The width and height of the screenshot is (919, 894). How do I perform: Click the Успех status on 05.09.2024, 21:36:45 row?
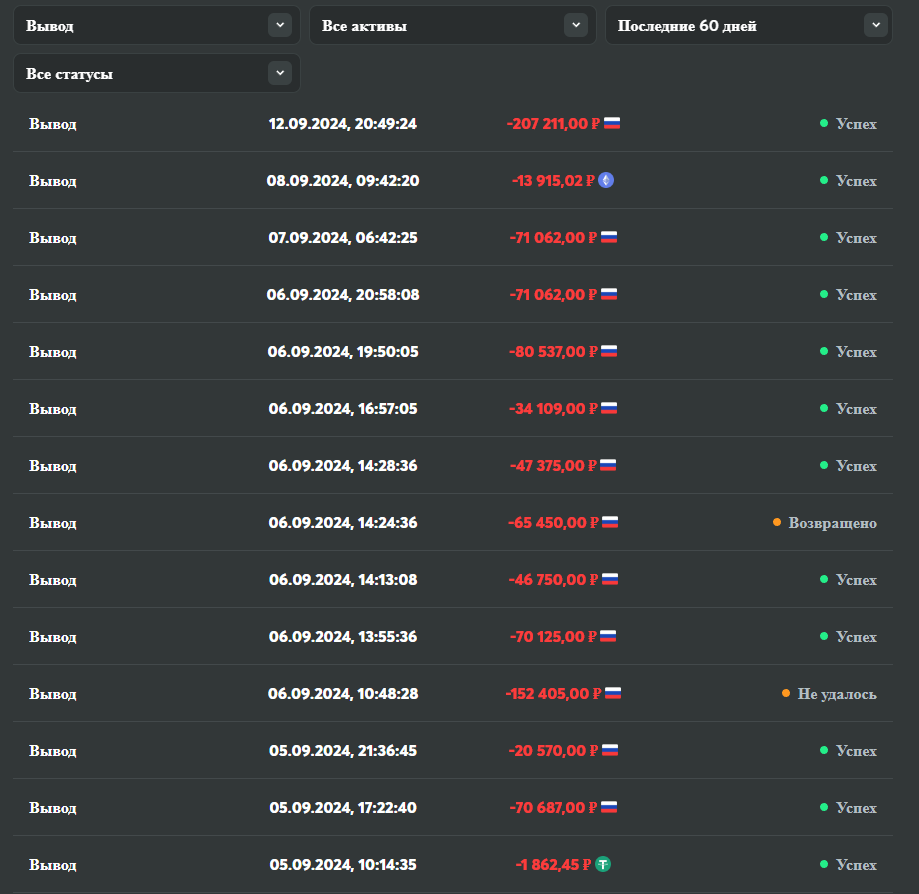coord(856,751)
